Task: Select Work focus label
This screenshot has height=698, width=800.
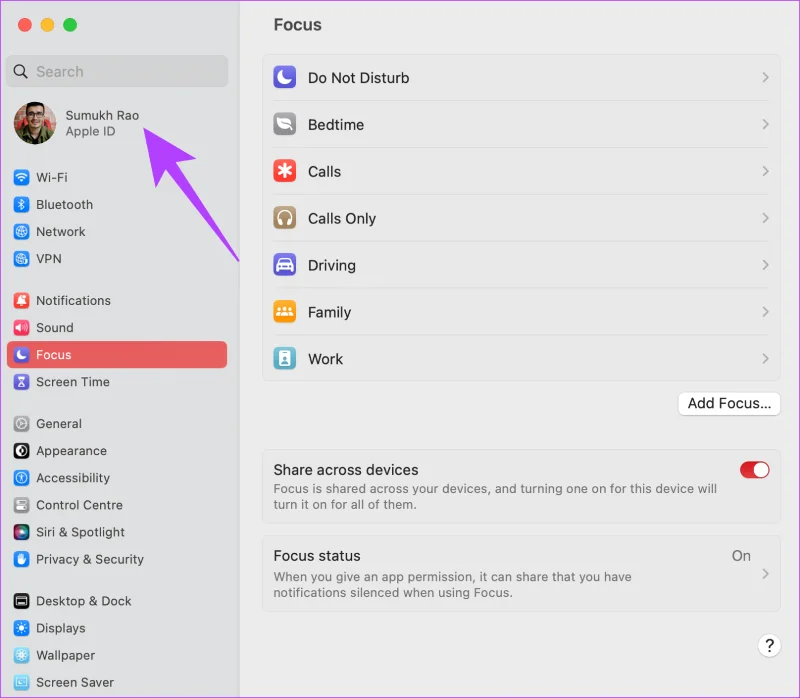Action: click(x=326, y=359)
